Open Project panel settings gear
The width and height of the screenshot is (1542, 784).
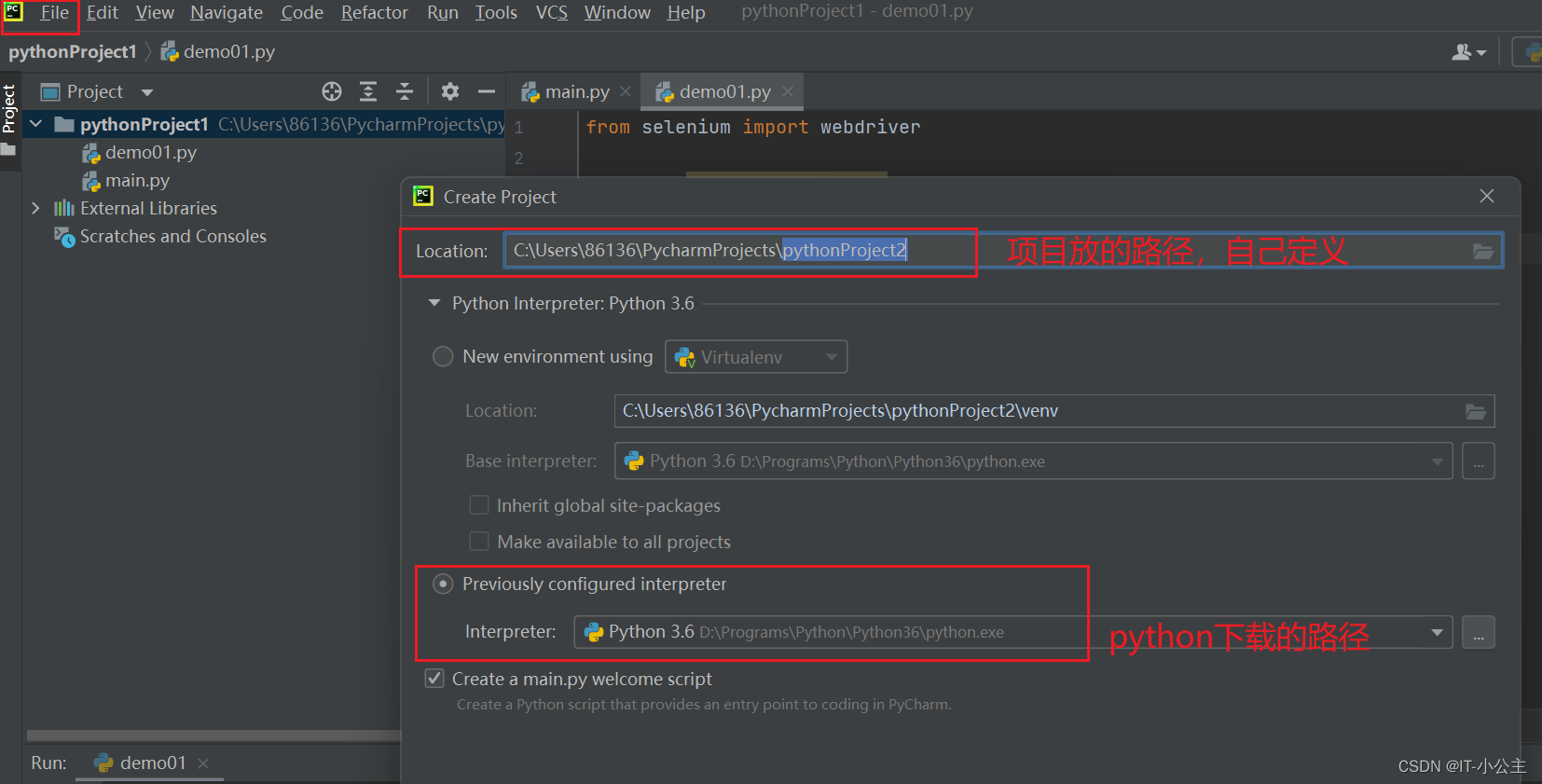tap(450, 91)
